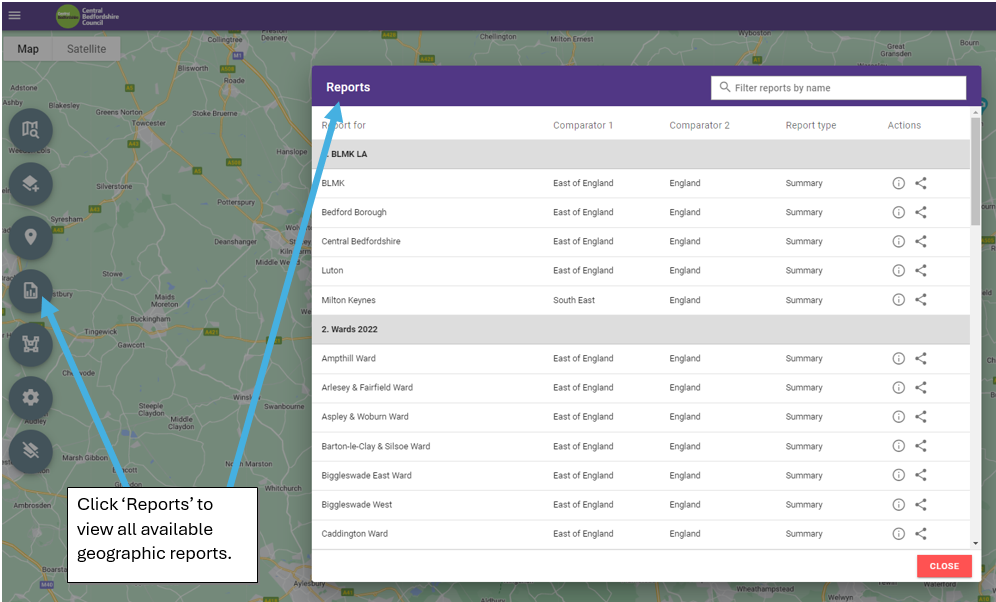Open the settings gear in the sidebar
The height and width of the screenshot is (602, 996).
point(30,398)
